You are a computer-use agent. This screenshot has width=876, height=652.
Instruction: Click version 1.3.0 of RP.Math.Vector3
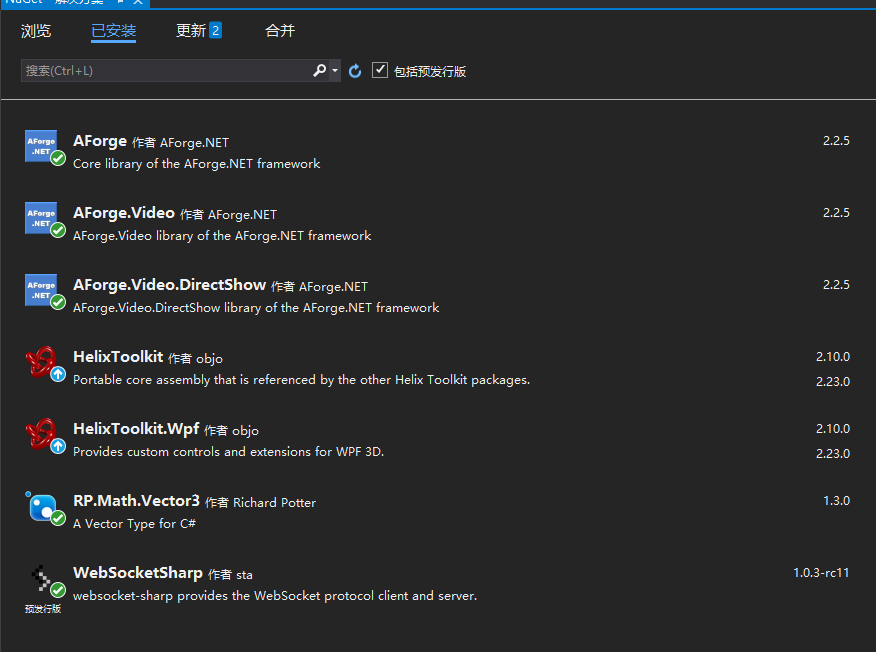(x=836, y=501)
